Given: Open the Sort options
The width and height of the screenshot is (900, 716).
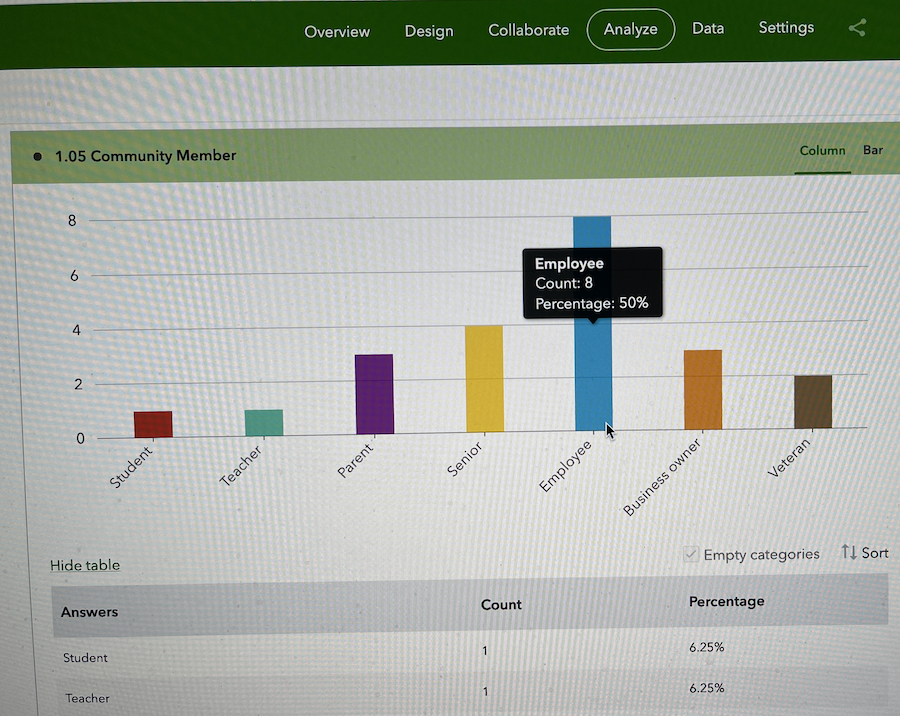Looking at the screenshot, I should pyautogui.click(x=864, y=553).
